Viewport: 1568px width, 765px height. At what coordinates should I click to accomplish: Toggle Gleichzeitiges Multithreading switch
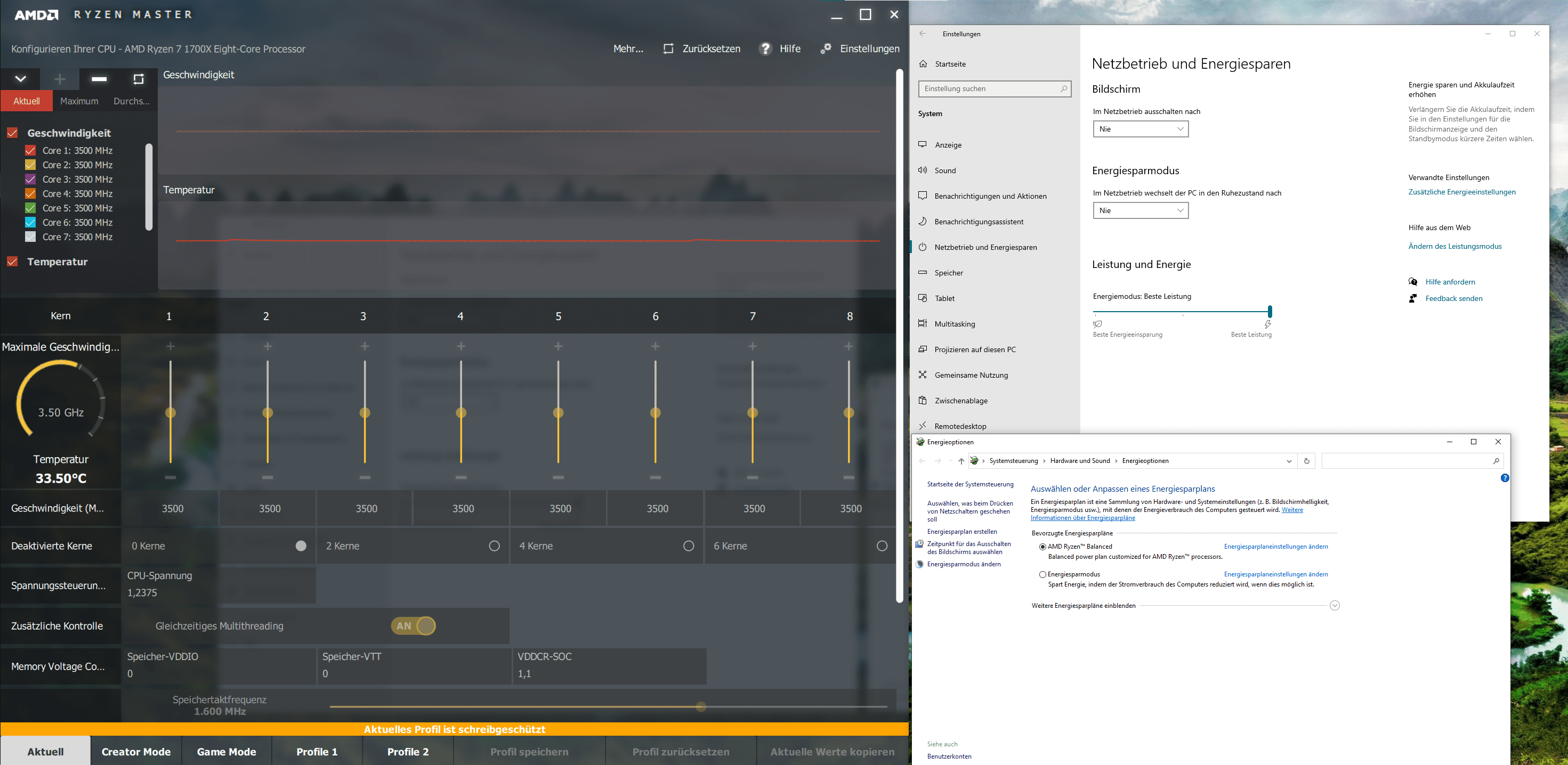[x=414, y=625]
